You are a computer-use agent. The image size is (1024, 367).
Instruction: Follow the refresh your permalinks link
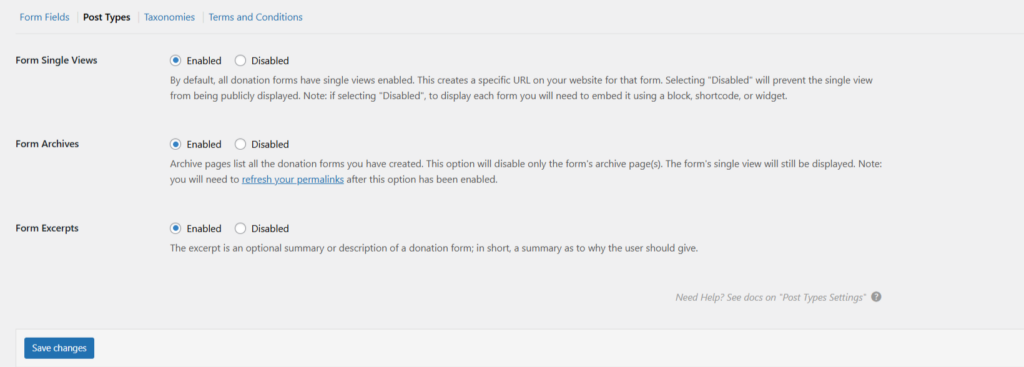293,180
